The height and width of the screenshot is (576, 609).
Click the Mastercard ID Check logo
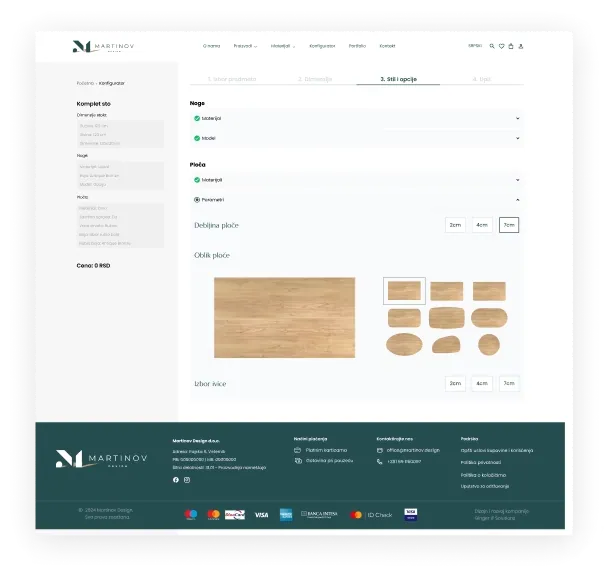pyautogui.click(x=371, y=515)
